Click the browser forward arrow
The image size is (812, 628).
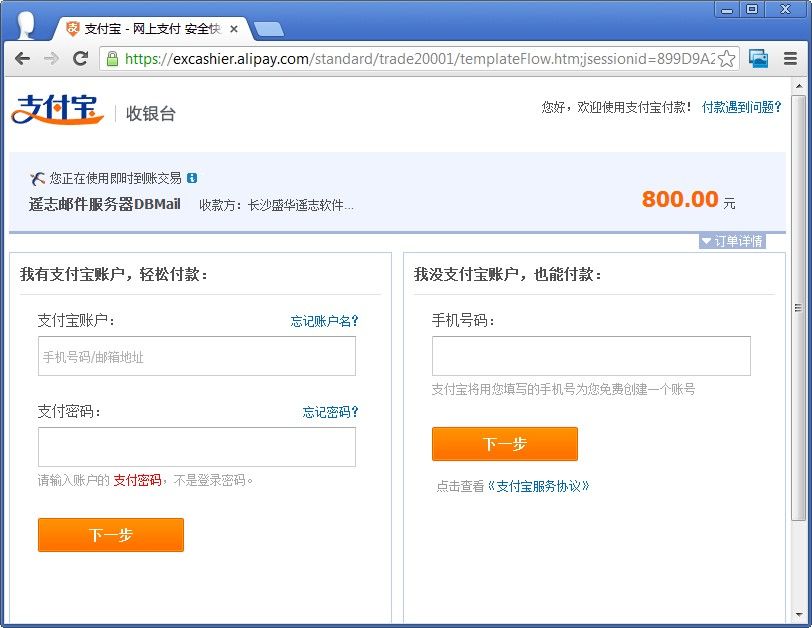click(x=51, y=58)
